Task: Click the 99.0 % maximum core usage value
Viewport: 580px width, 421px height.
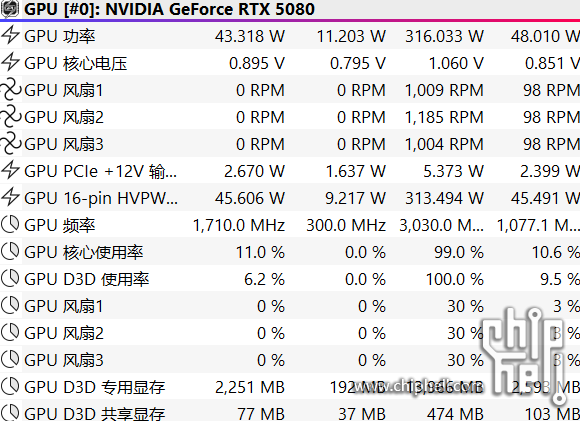Action: [459, 252]
